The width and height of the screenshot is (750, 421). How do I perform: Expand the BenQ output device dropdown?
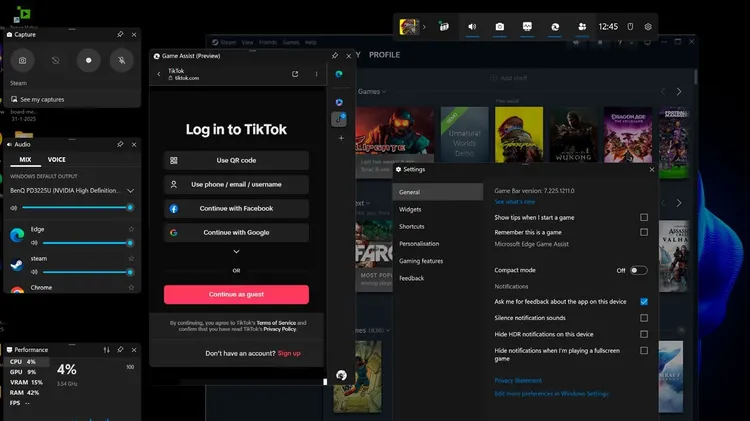coord(131,191)
